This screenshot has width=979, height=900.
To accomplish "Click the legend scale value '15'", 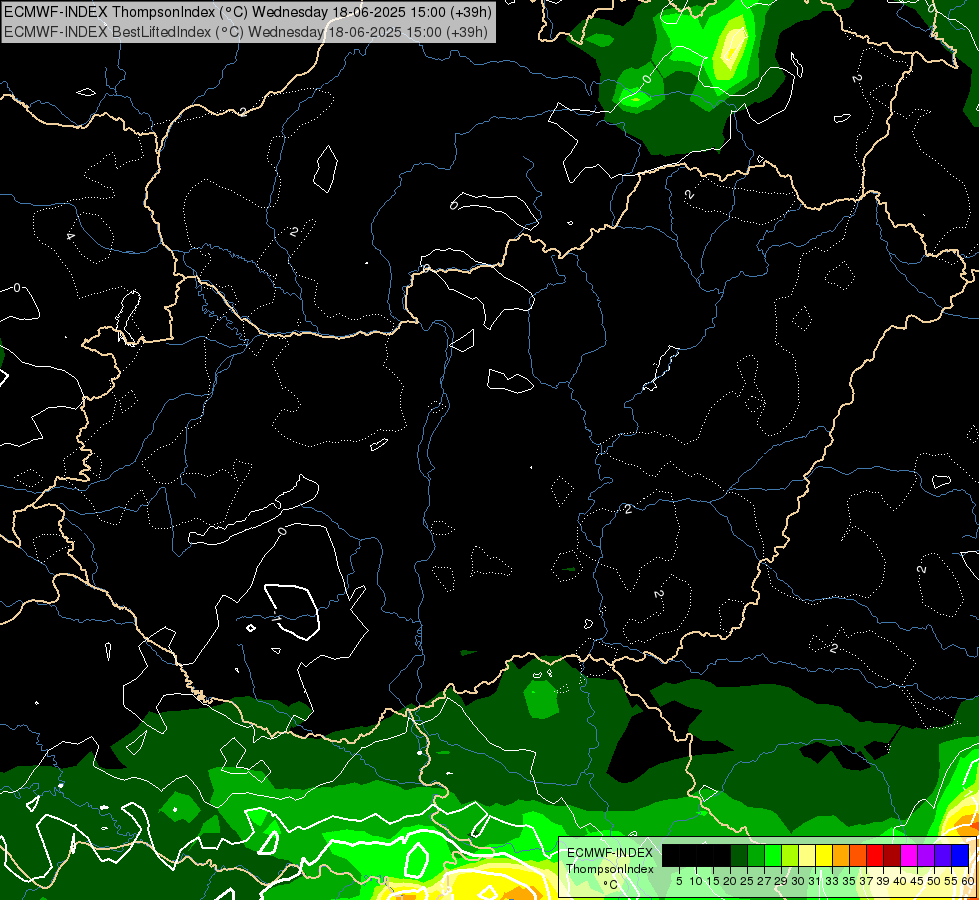I will click(713, 881).
